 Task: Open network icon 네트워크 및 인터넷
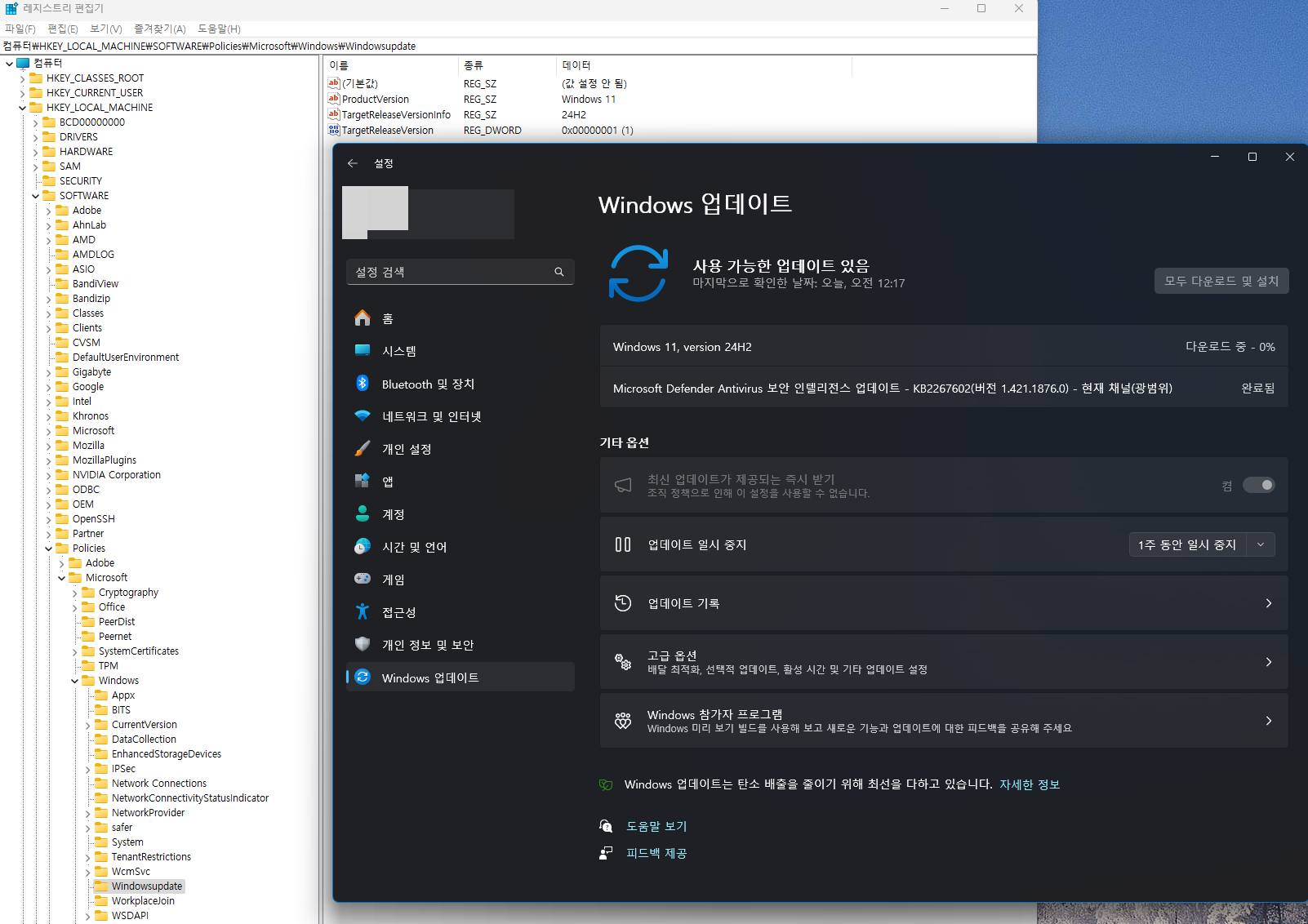pyautogui.click(x=363, y=415)
